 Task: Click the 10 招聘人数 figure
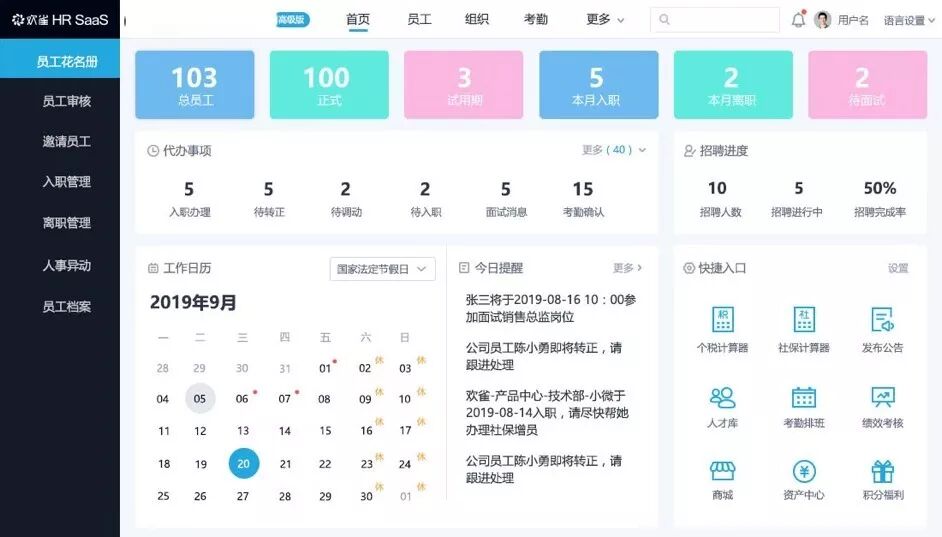click(719, 198)
